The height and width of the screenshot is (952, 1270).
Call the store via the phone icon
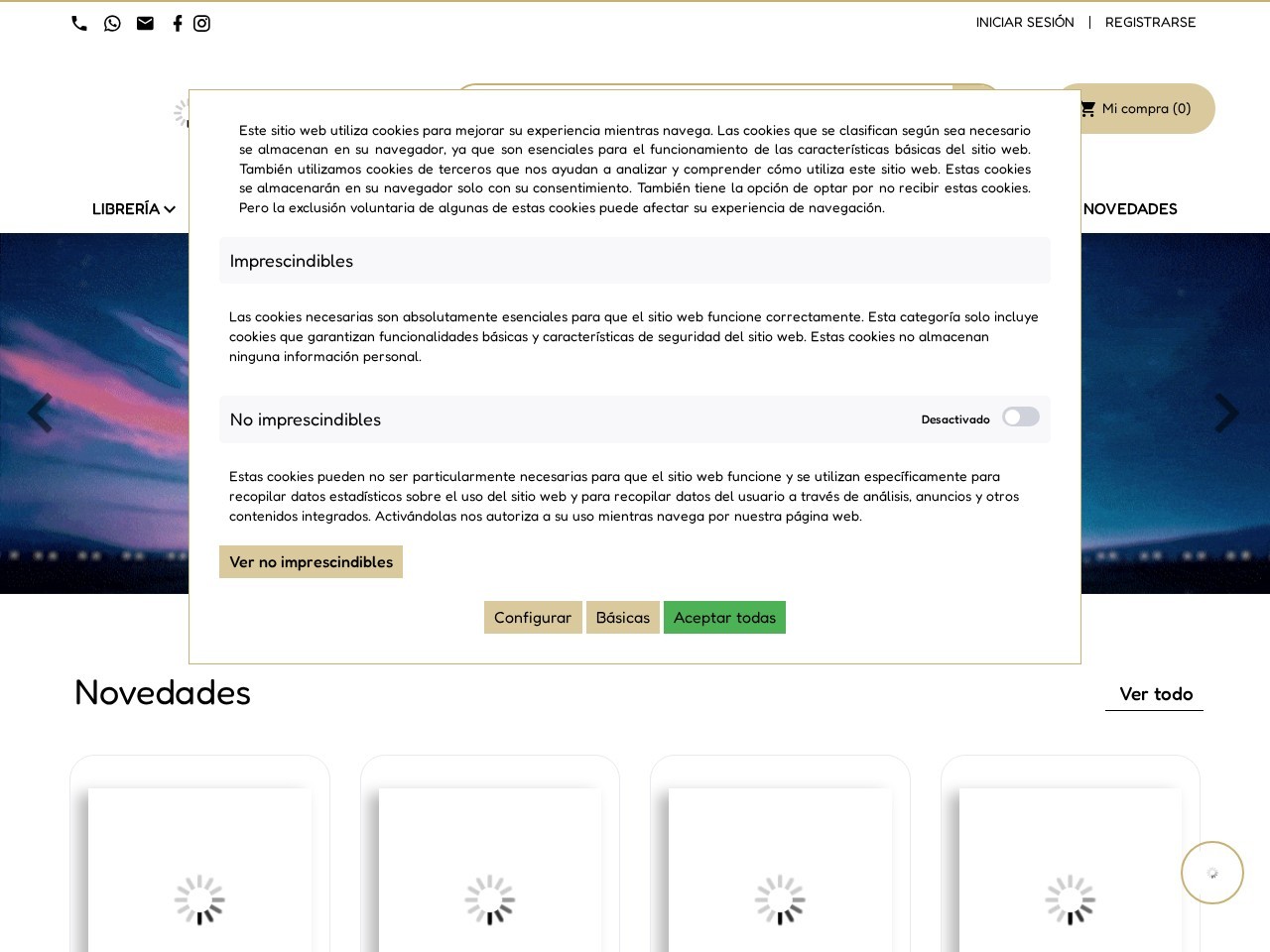[79, 23]
